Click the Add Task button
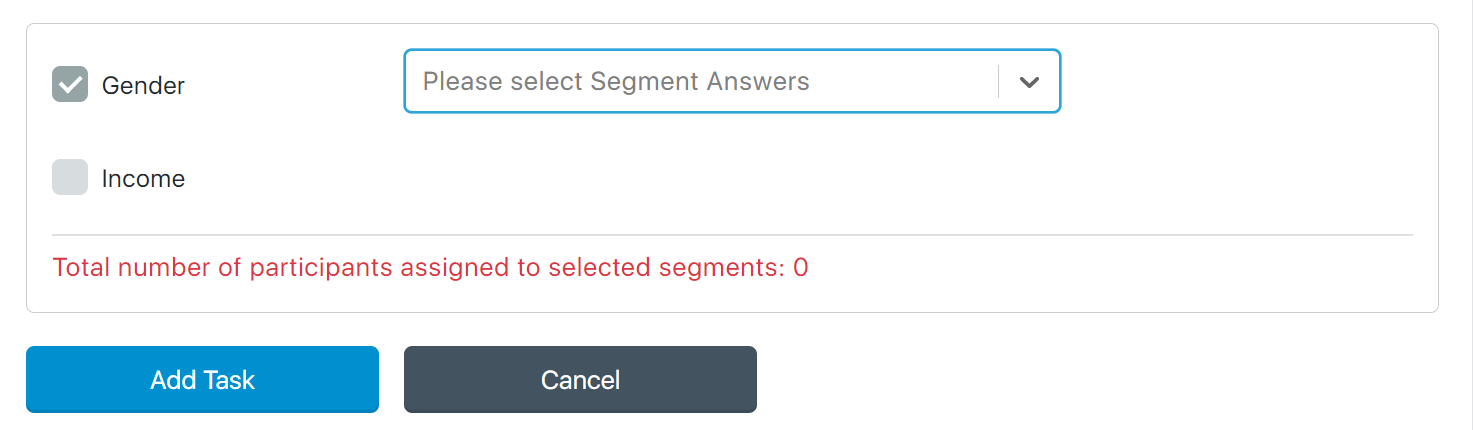Screen dimensions: 1473x430 [x=202, y=379]
